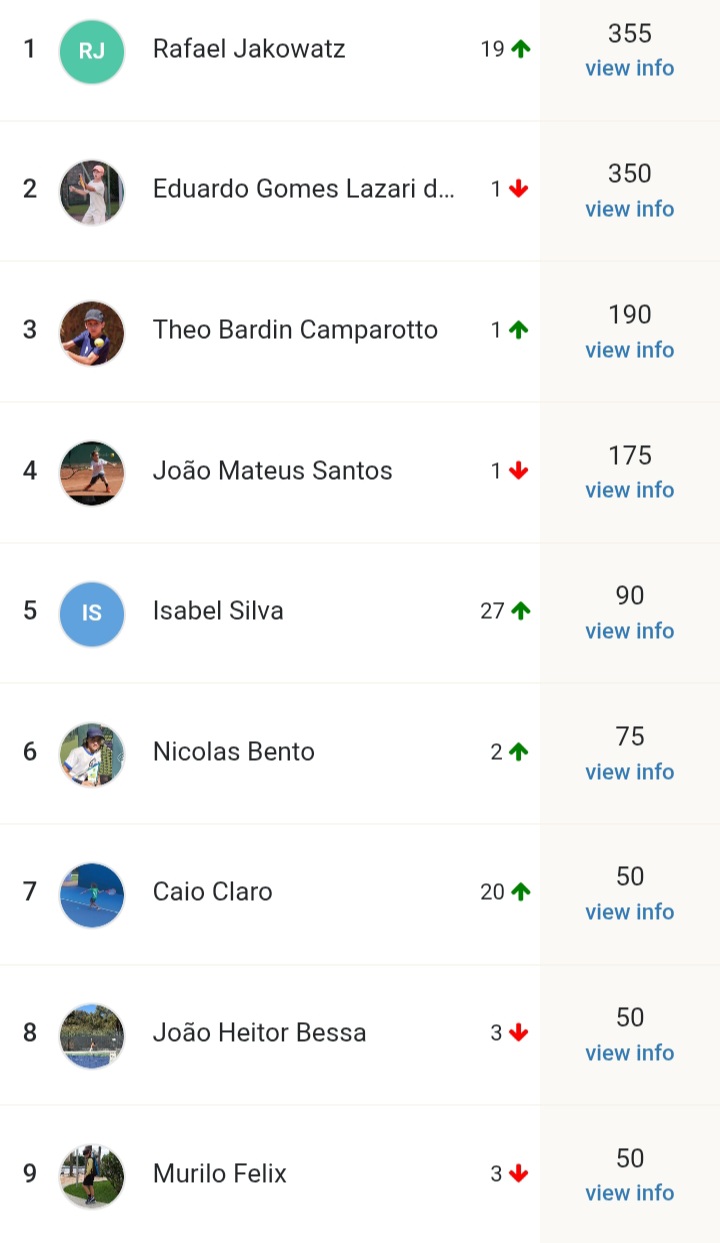Select the player name Theo Bardin Camparotto
The image size is (720, 1243).
coord(295,330)
